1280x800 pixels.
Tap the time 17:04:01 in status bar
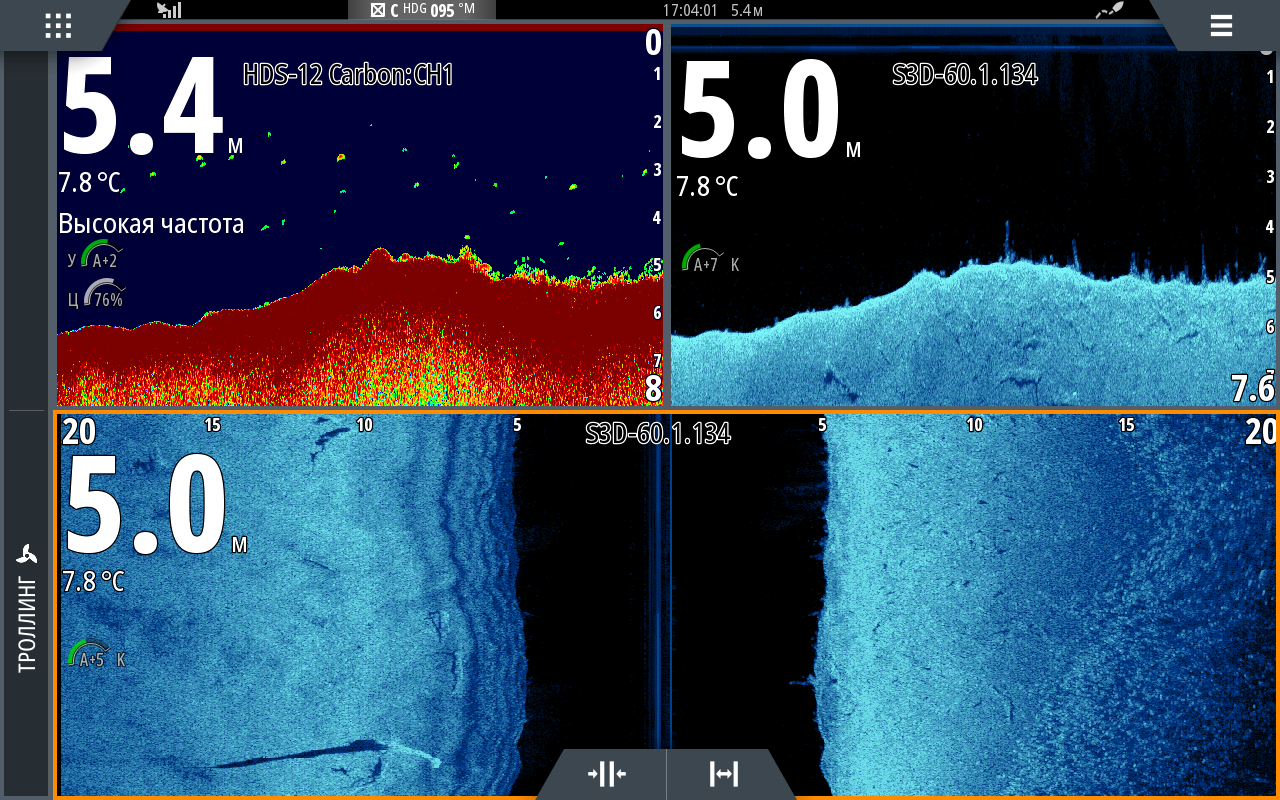(x=690, y=10)
